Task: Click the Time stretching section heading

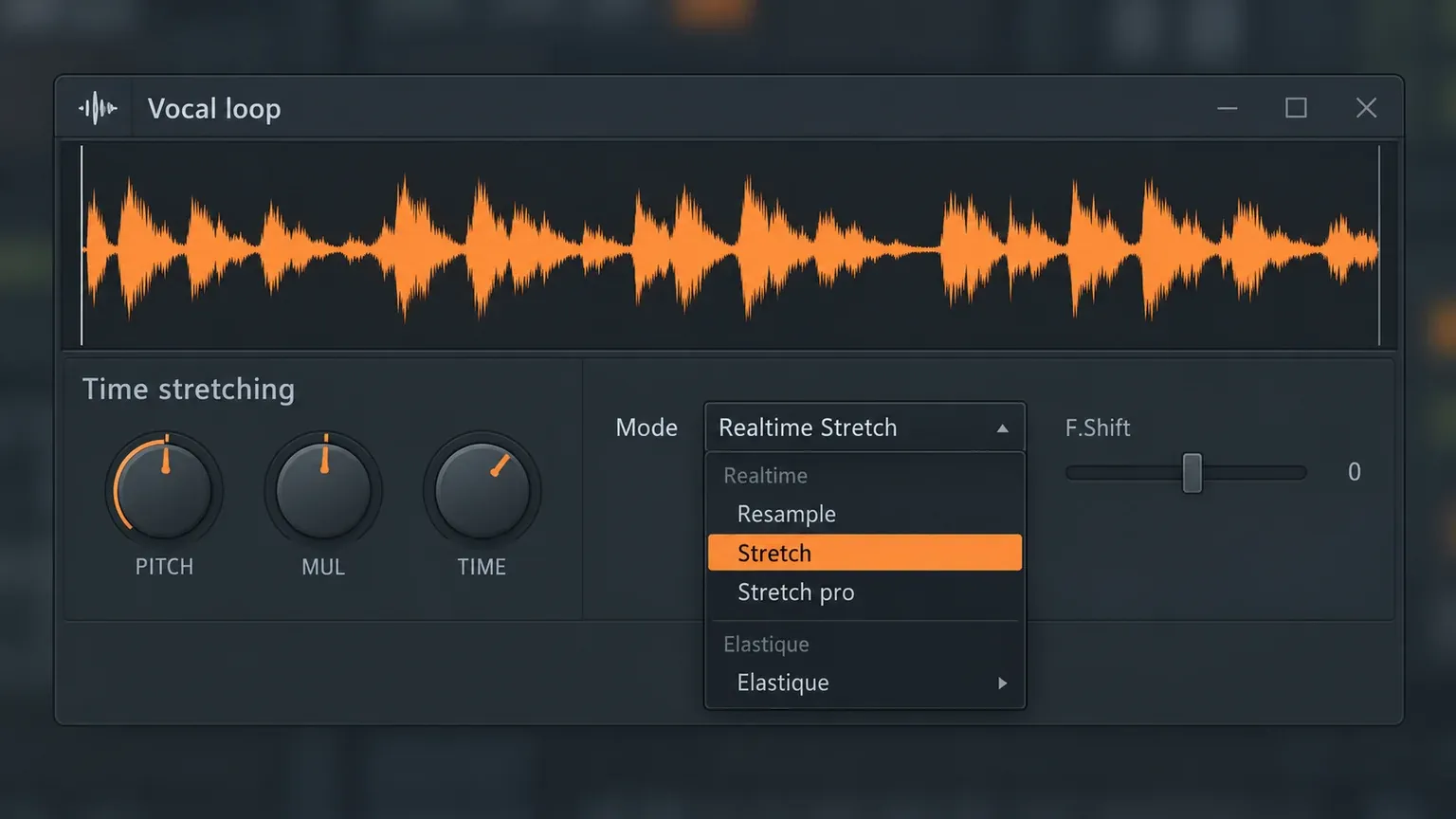Action: tap(189, 390)
